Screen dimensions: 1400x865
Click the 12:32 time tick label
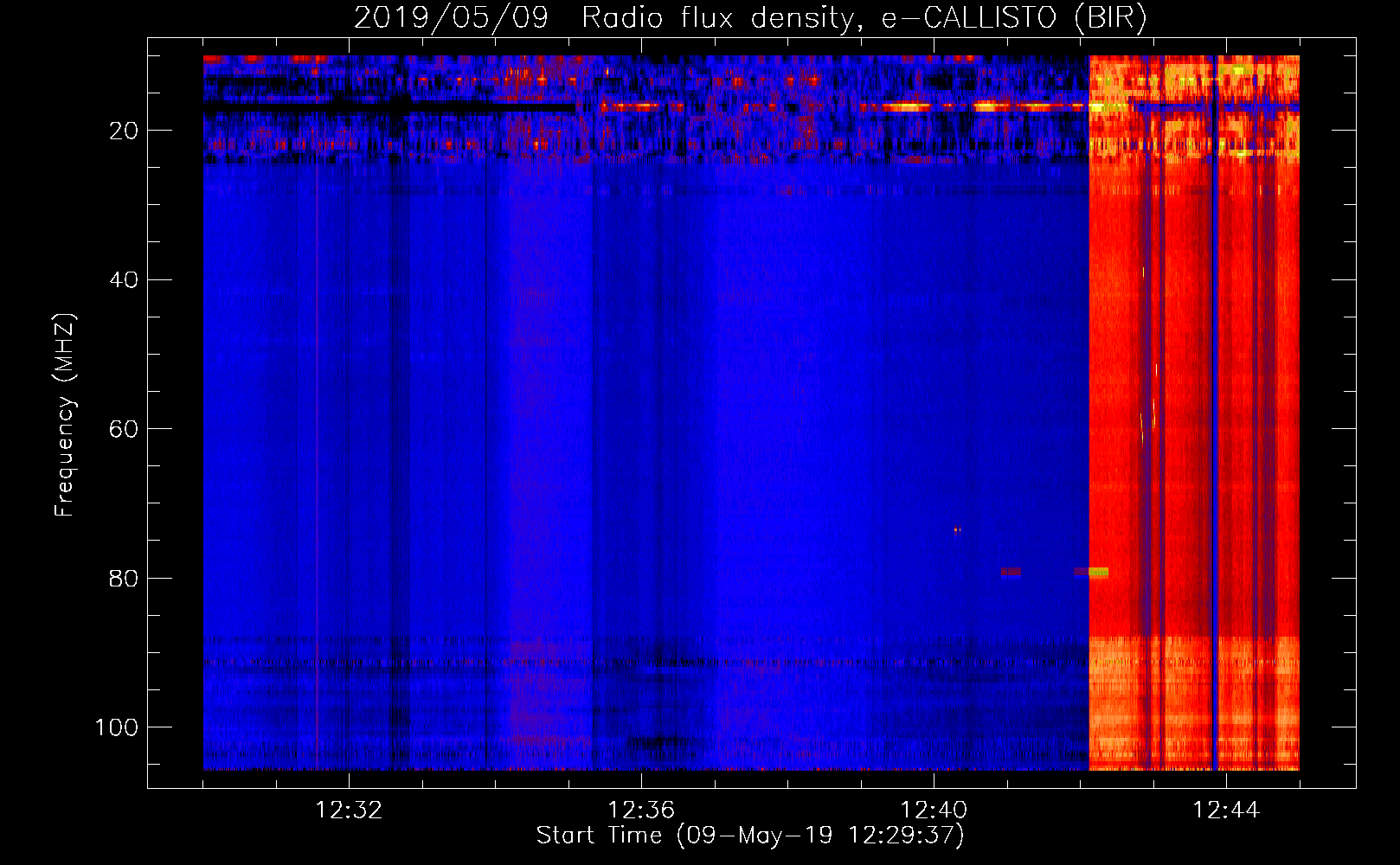click(x=349, y=810)
